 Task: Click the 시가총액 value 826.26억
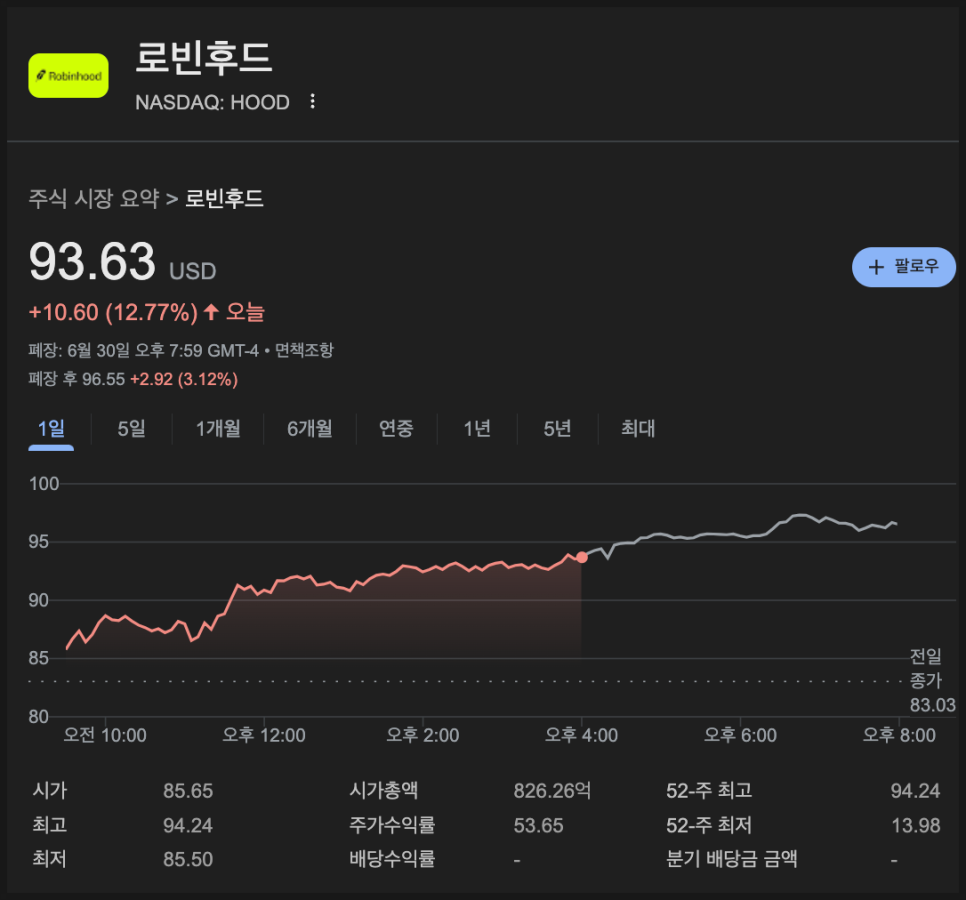coord(552,791)
